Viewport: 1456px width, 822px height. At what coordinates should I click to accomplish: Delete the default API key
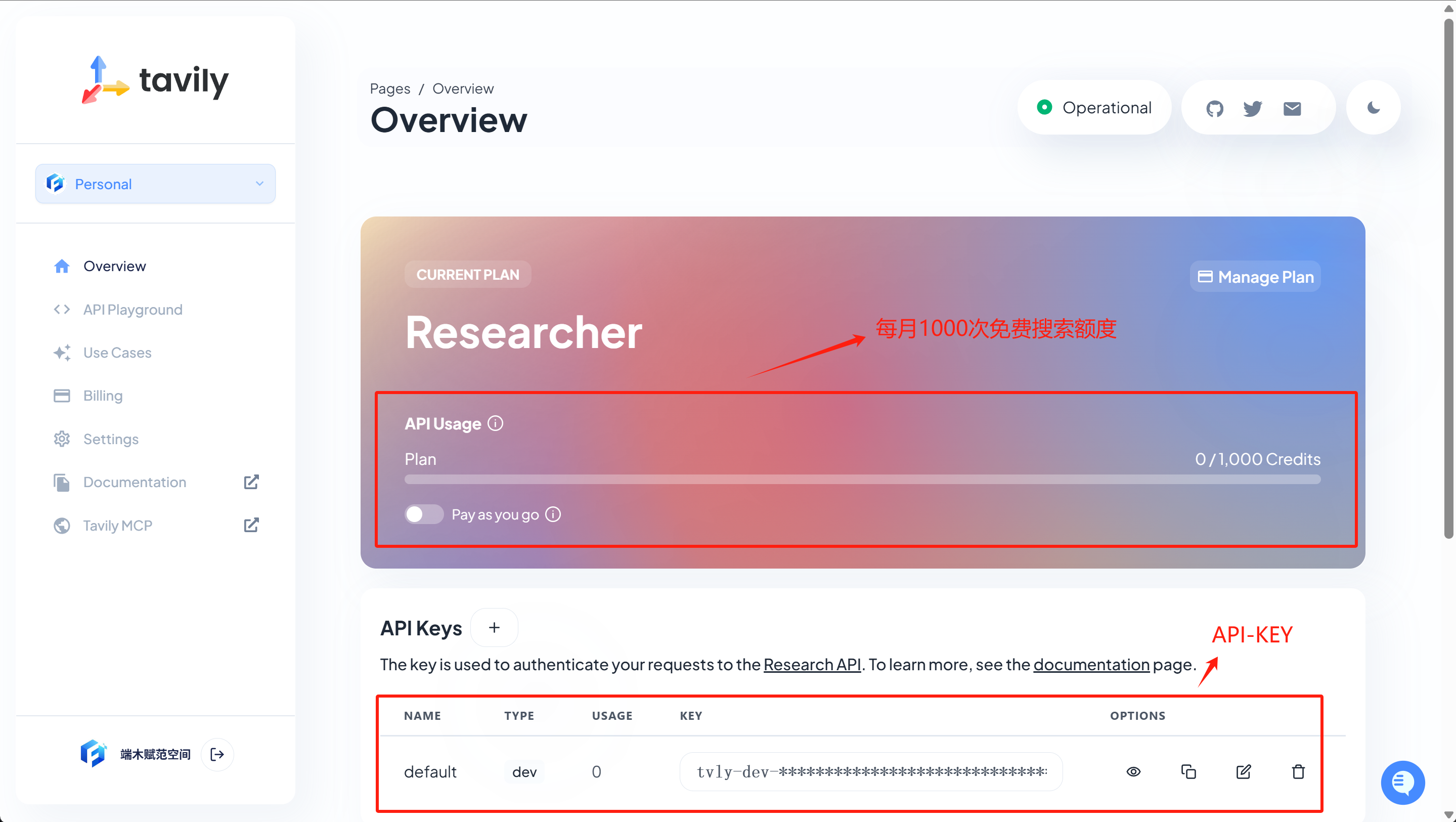pos(1298,772)
